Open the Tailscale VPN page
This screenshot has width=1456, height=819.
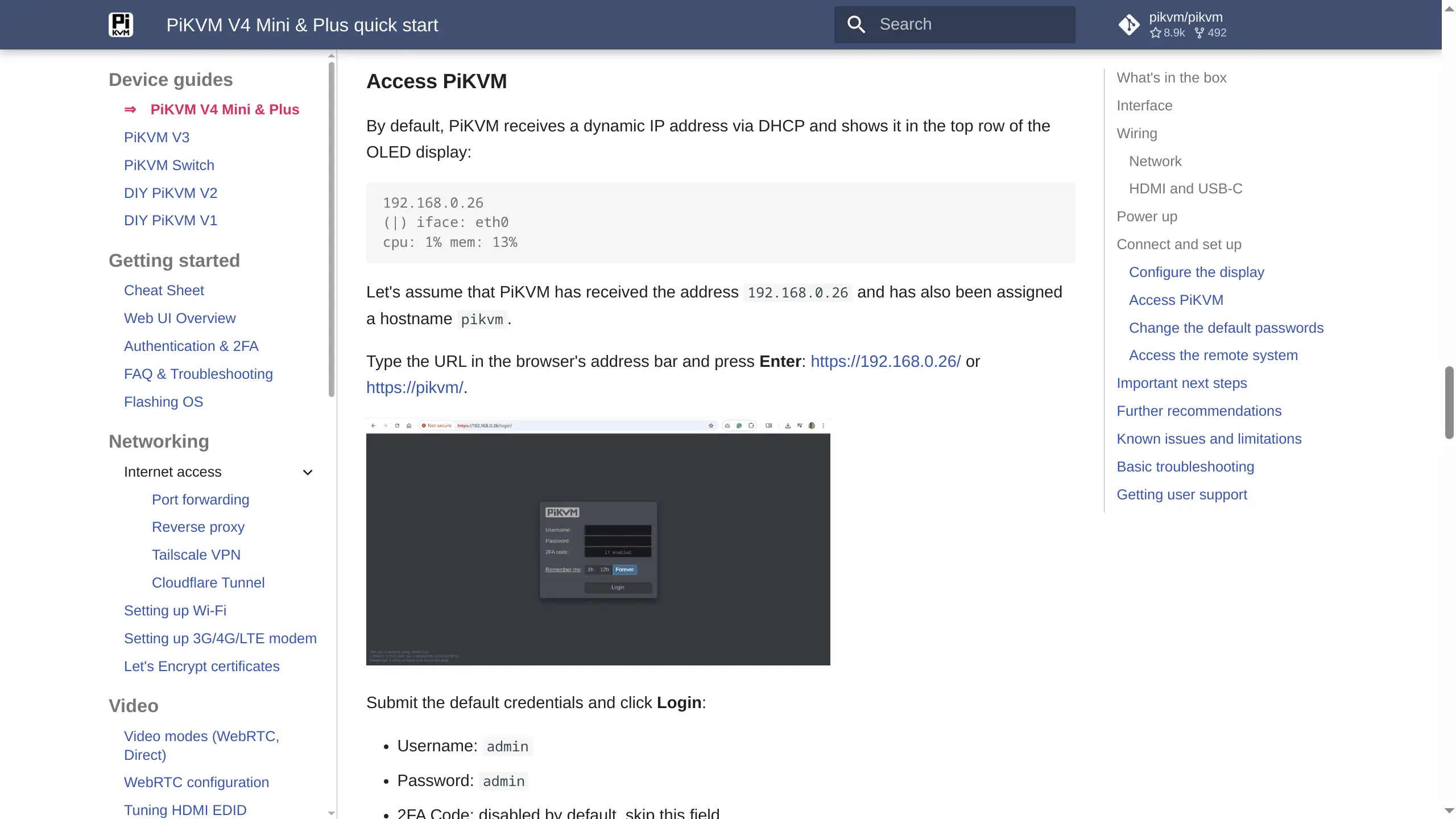(196, 555)
